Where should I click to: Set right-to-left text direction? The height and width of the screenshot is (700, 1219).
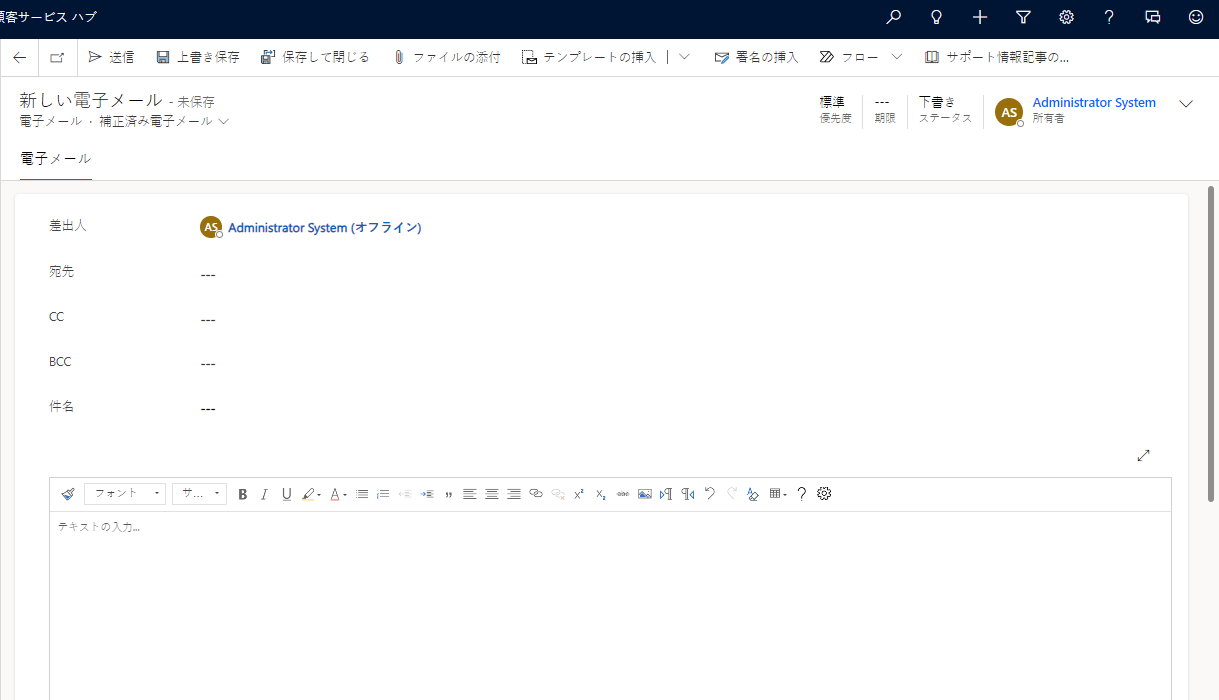688,494
